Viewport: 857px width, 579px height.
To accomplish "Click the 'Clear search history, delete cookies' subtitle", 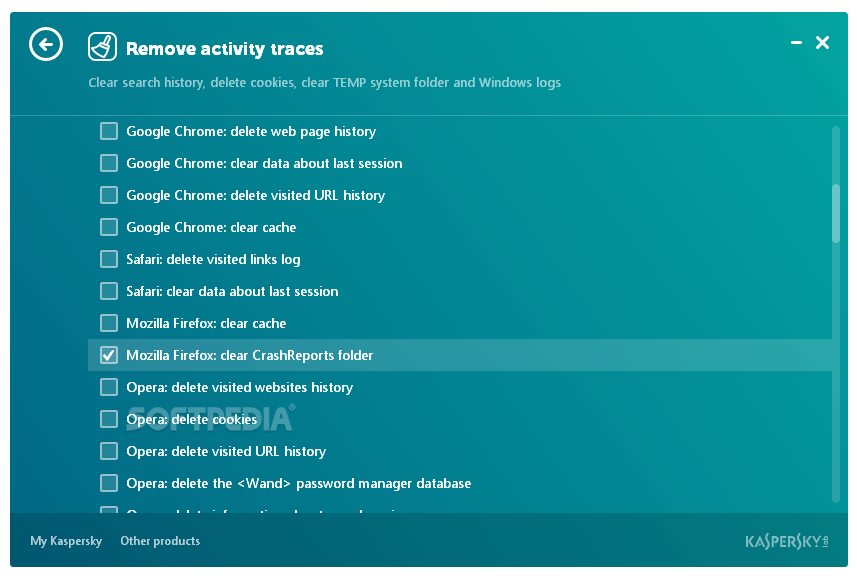I will coord(325,83).
